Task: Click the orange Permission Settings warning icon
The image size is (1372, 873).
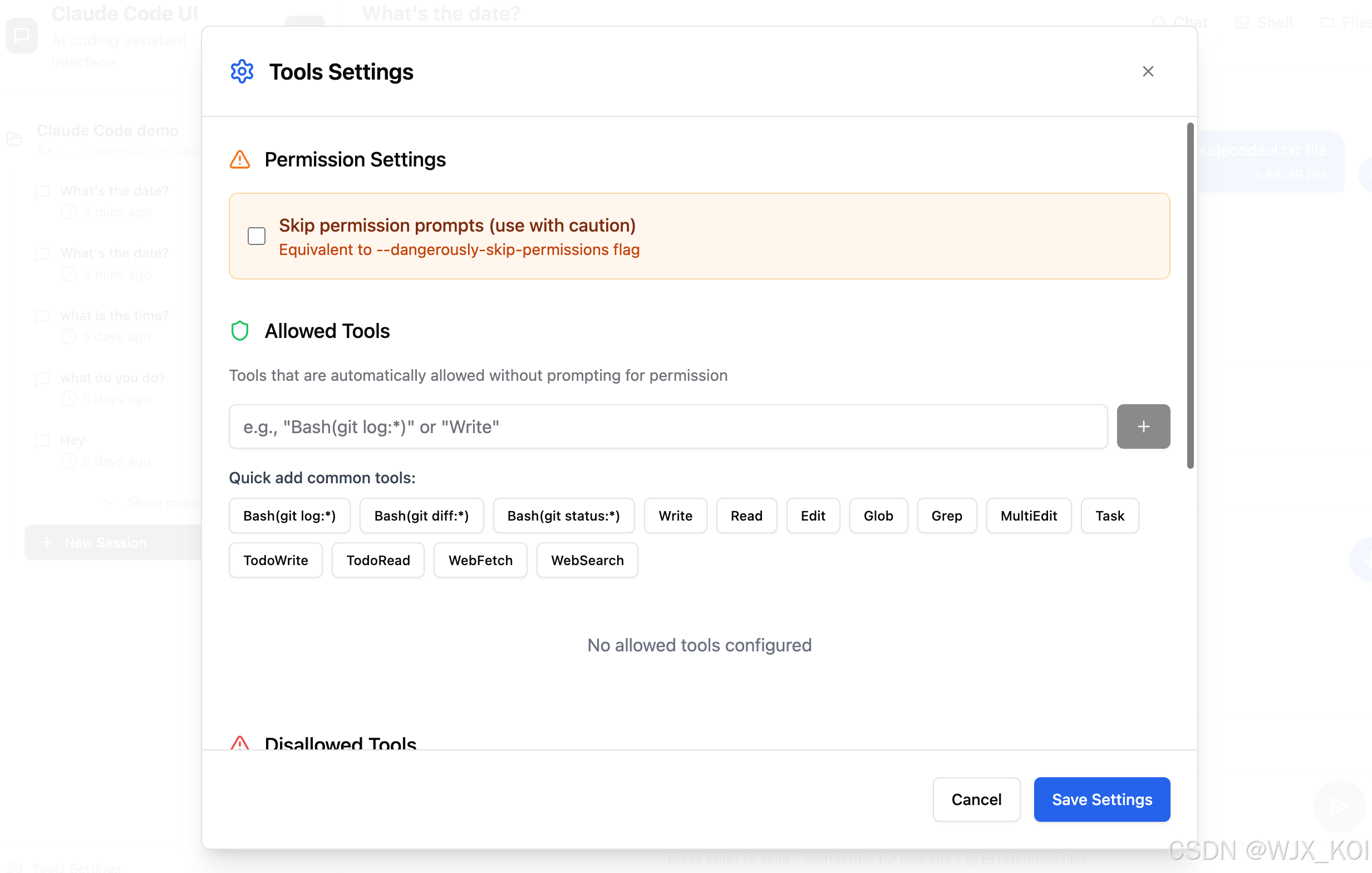Action: (240, 160)
